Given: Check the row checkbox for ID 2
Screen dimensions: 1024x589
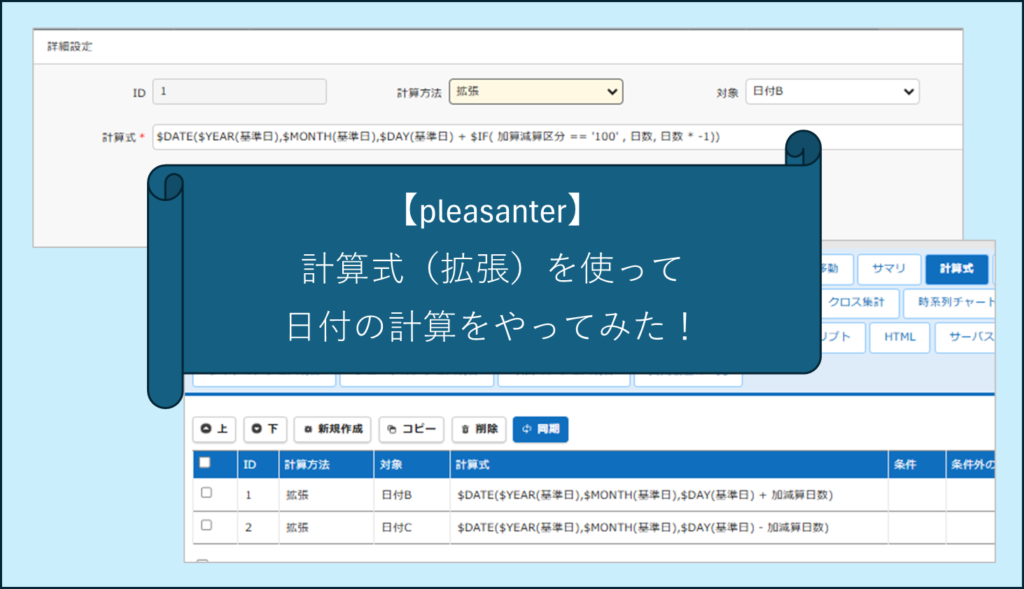Looking at the screenshot, I should pos(204,525).
